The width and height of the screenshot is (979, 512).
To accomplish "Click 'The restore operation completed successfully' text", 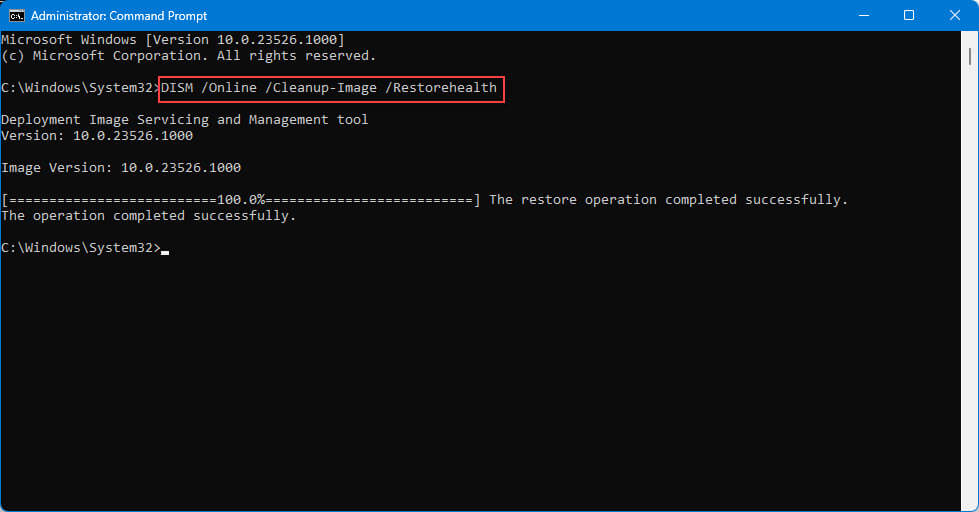I will pyautogui.click(x=669, y=200).
